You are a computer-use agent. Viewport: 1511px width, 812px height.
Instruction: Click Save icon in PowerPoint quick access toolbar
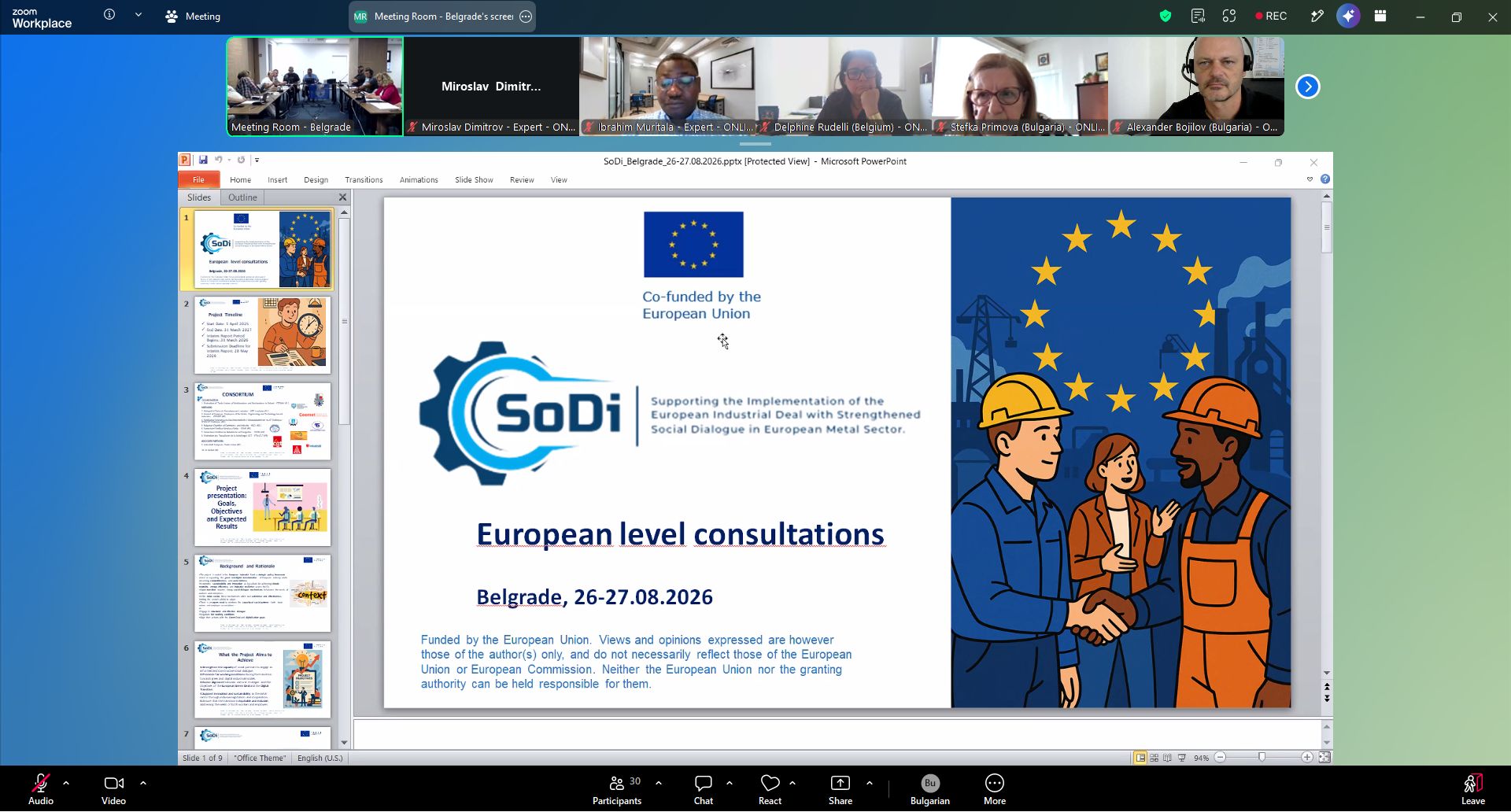(203, 160)
